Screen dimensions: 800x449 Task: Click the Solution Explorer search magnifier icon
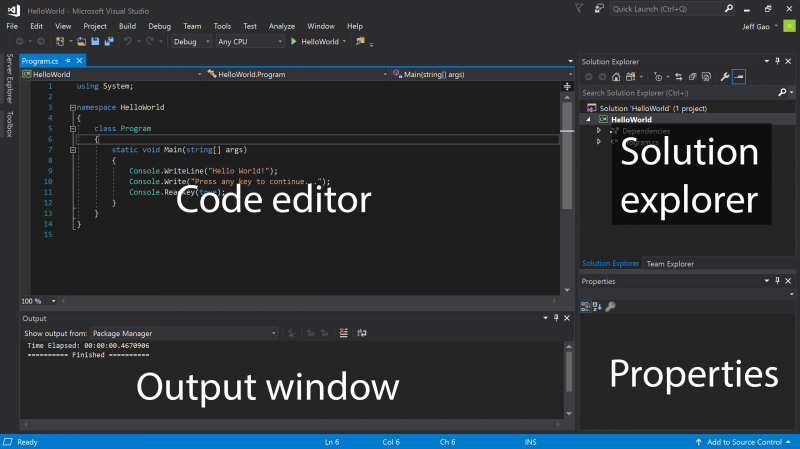[x=782, y=92]
